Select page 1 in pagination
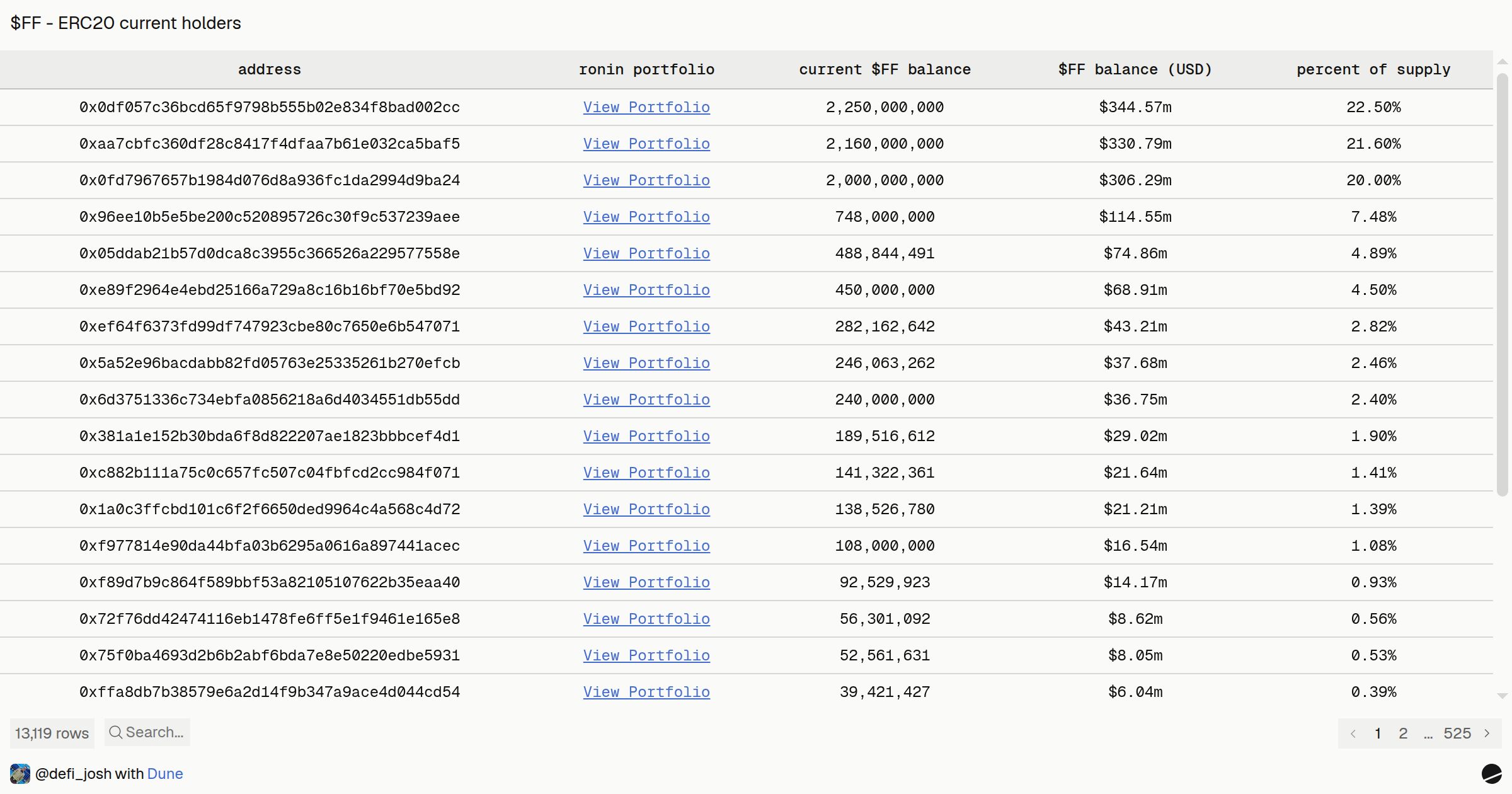 [x=1378, y=734]
